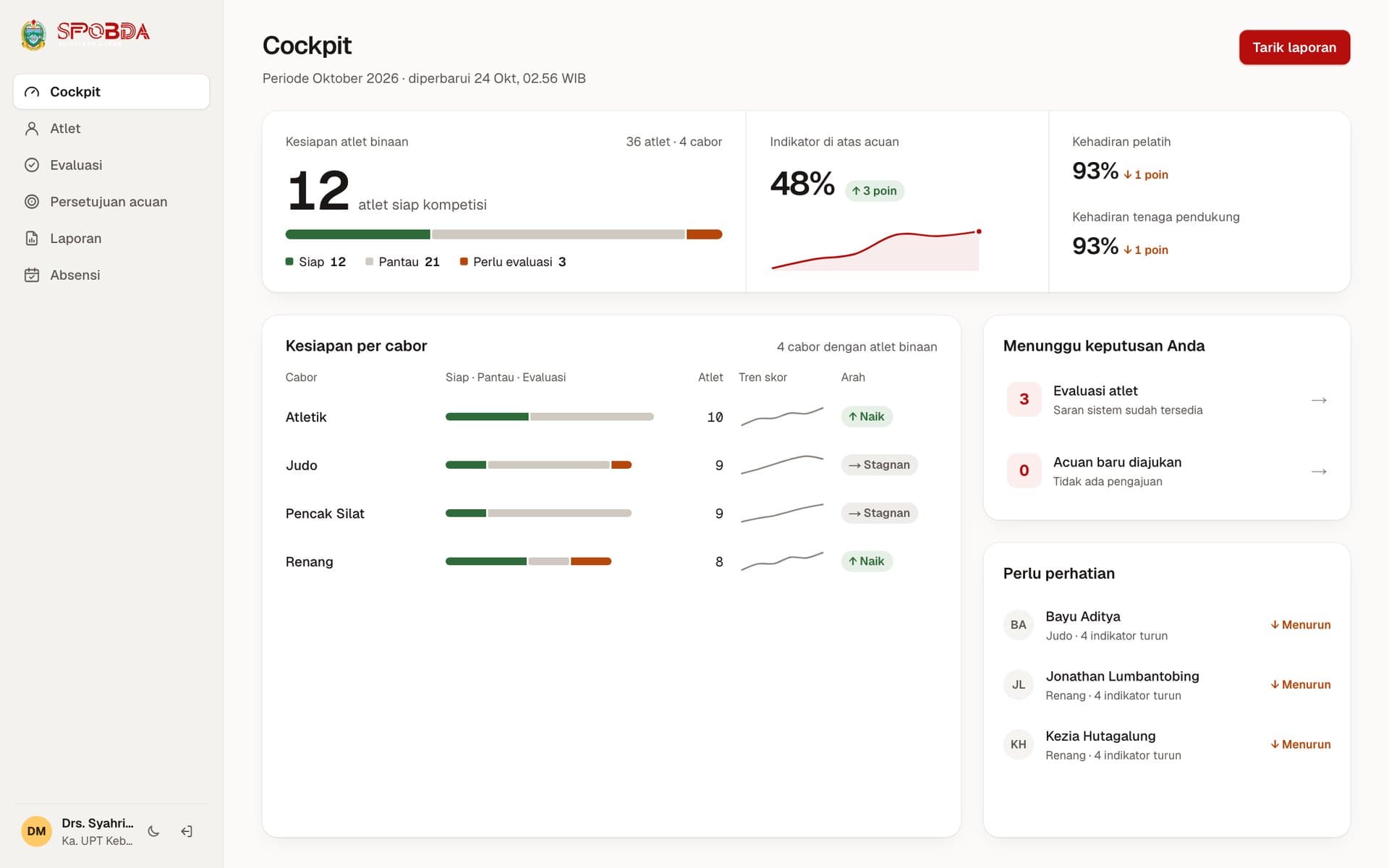Click the BA avatar for Bayu Aditya
The image size is (1389, 868).
coord(1019,625)
